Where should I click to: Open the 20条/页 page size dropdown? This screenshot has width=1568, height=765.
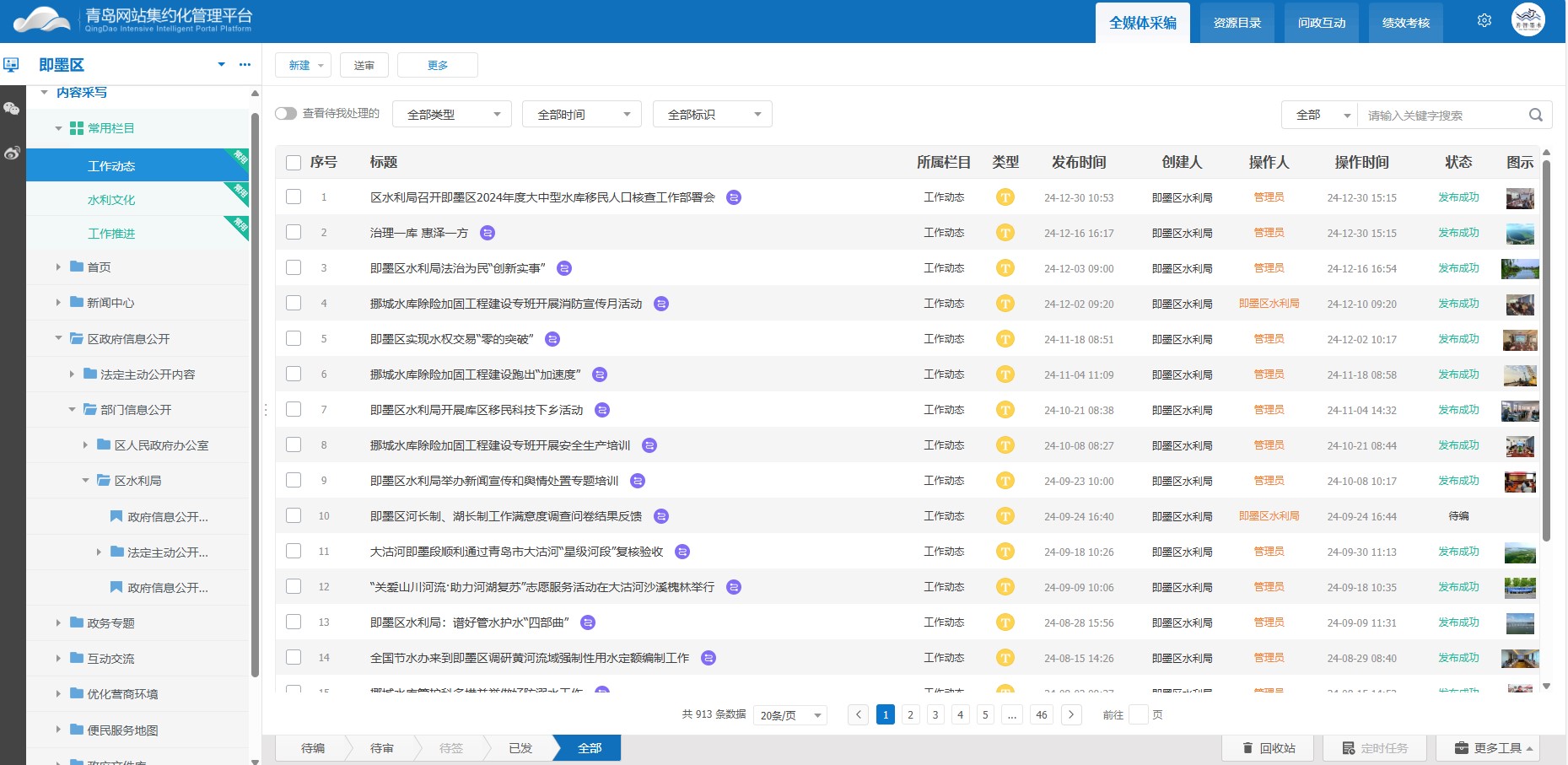click(x=790, y=715)
